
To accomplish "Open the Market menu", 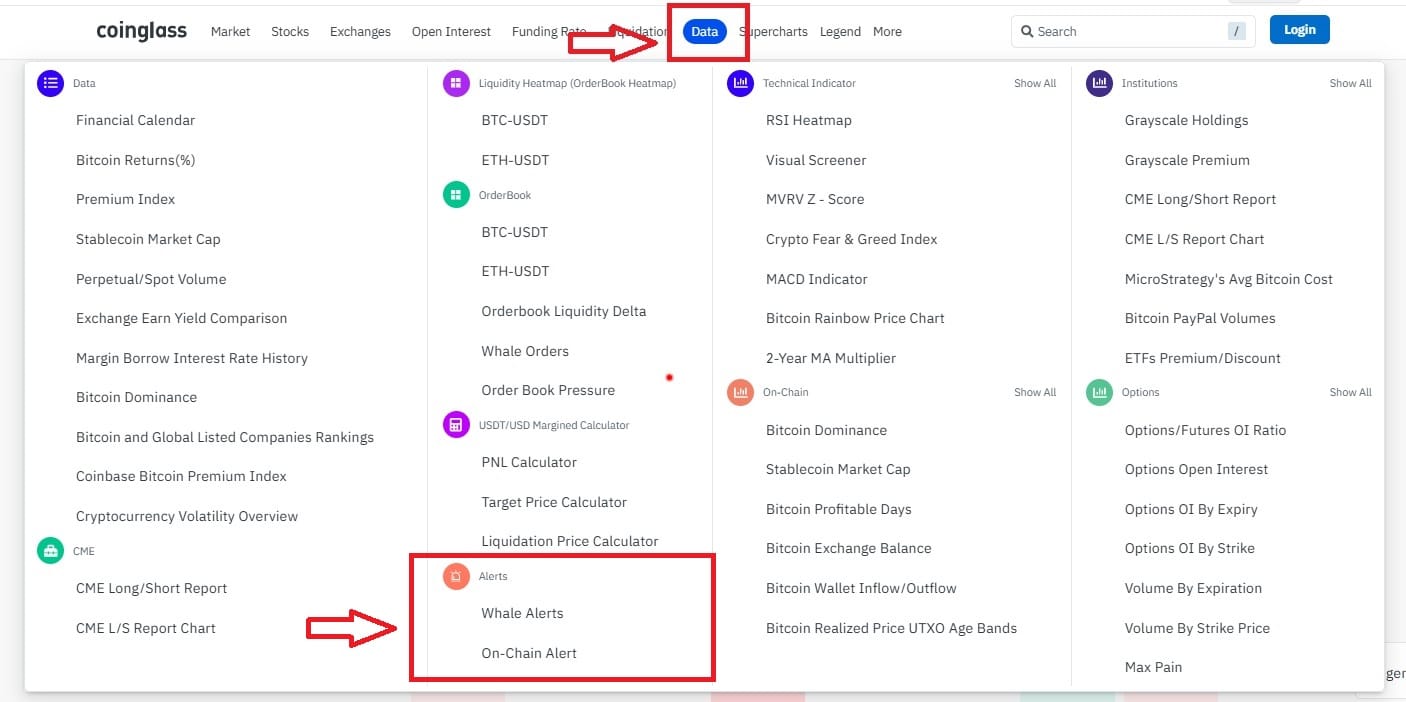I will (230, 31).
